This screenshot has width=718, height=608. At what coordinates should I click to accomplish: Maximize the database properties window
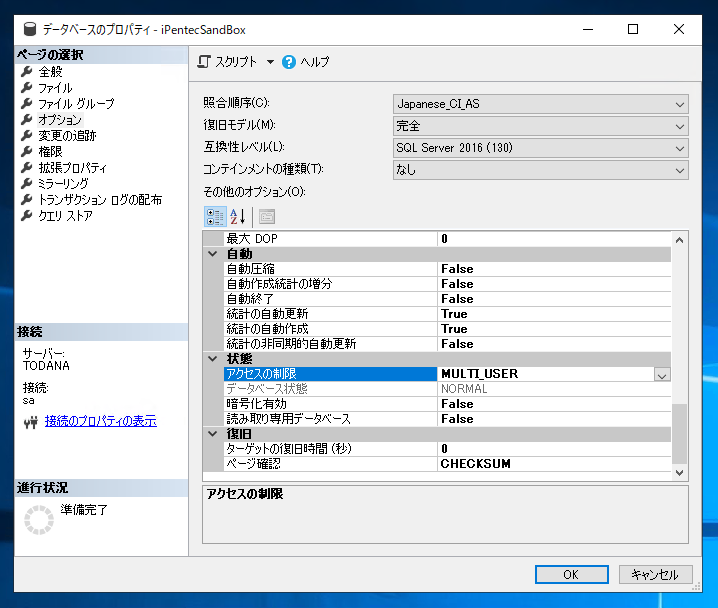pyautogui.click(x=633, y=29)
